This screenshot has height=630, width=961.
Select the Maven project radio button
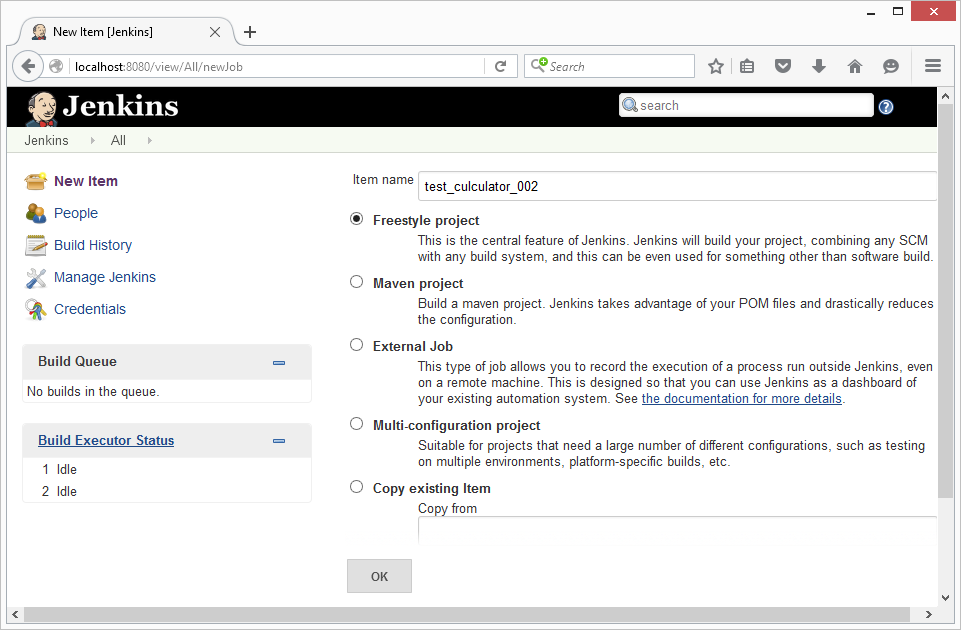point(356,282)
